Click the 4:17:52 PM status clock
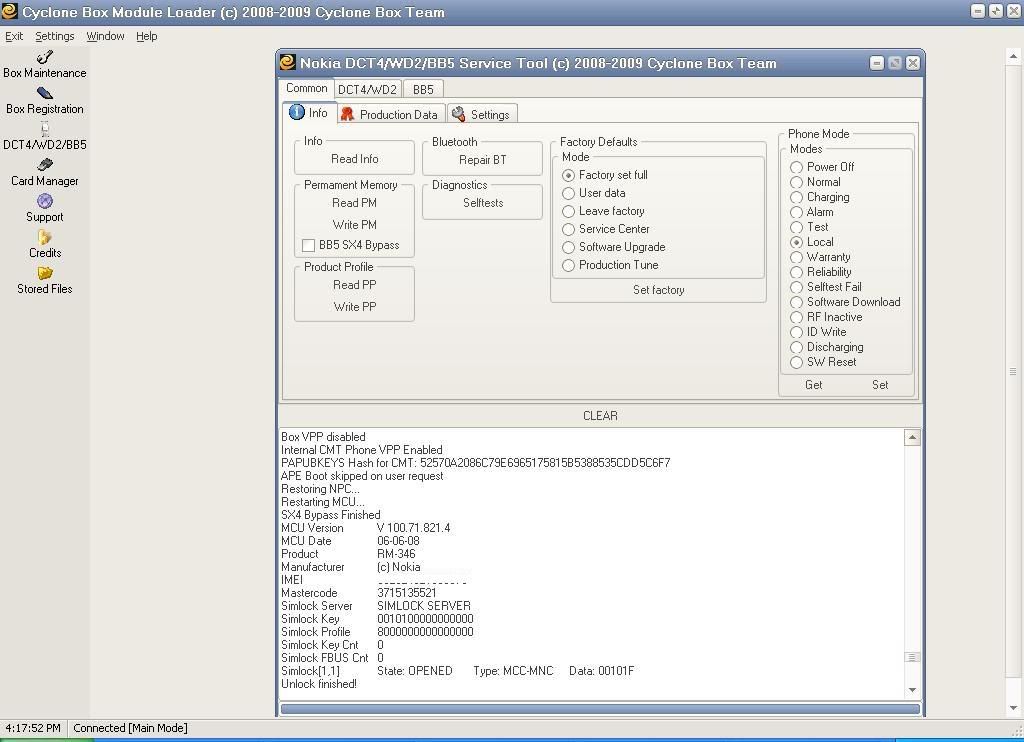This screenshot has height=742, width=1024. tap(33, 728)
